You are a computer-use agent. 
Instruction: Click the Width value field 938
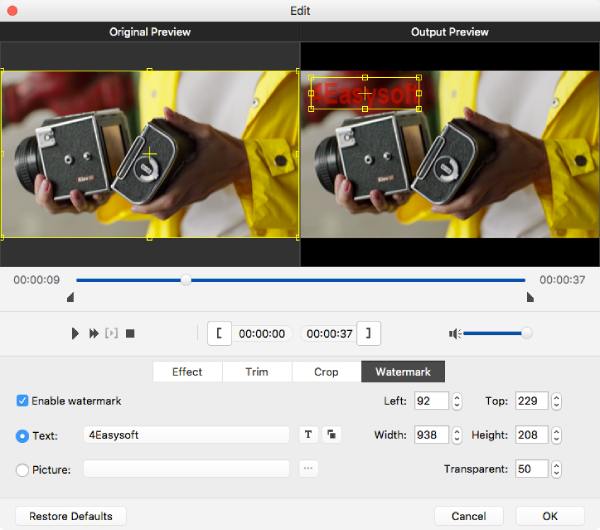(x=431, y=435)
